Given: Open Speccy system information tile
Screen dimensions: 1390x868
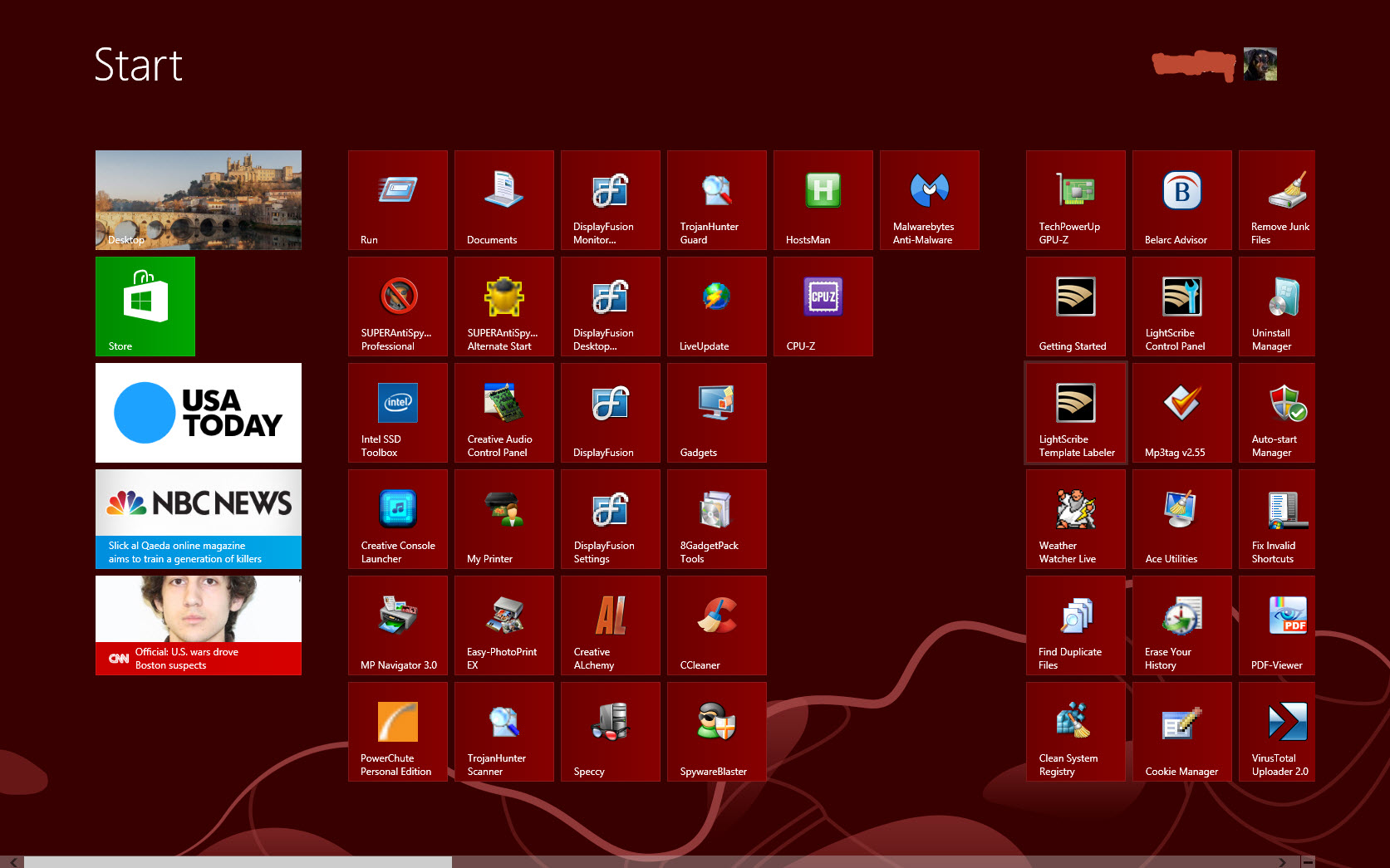Looking at the screenshot, I should pos(610,732).
